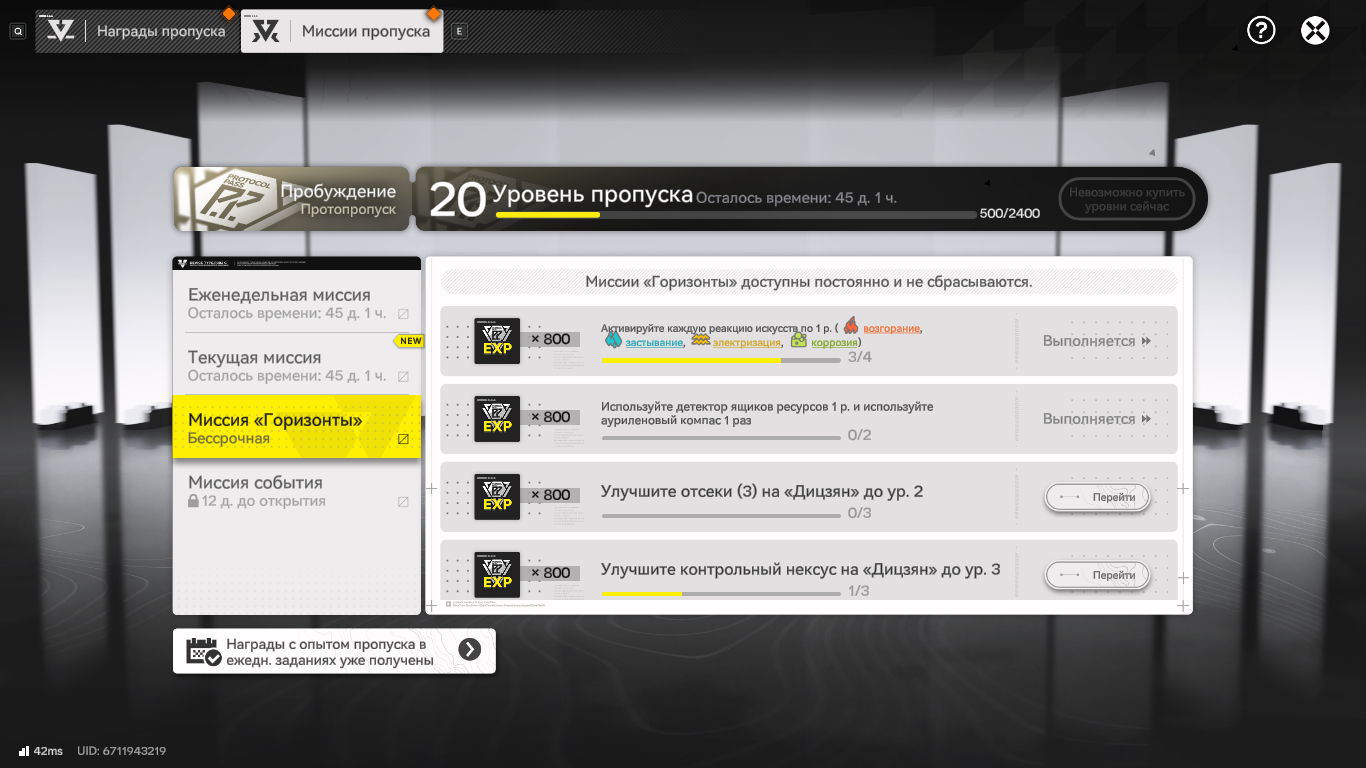The height and width of the screenshot is (768, 1366).
Task: Select the Миссии пропуска tab
Action: (x=343, y=32)
